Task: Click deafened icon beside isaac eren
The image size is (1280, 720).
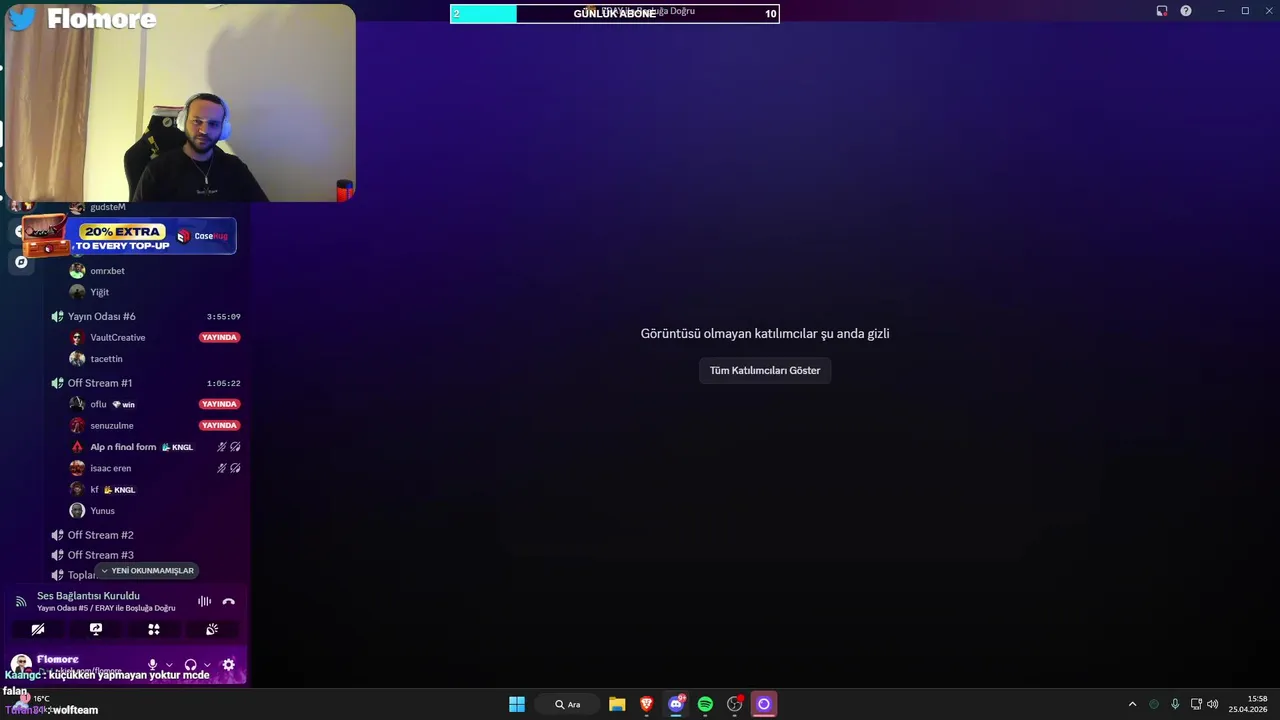Action: (235, 468)
